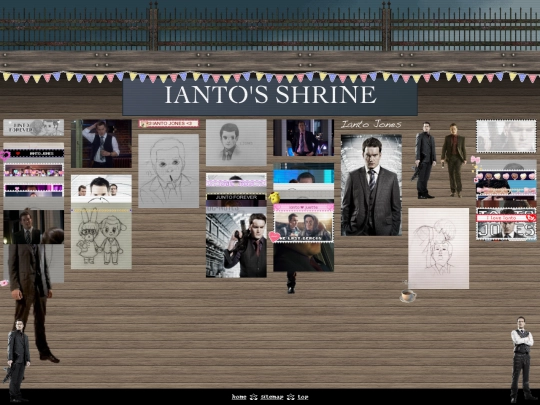Click the pink heart beside Ianto-Janto stamp

(x=274, y=237)
